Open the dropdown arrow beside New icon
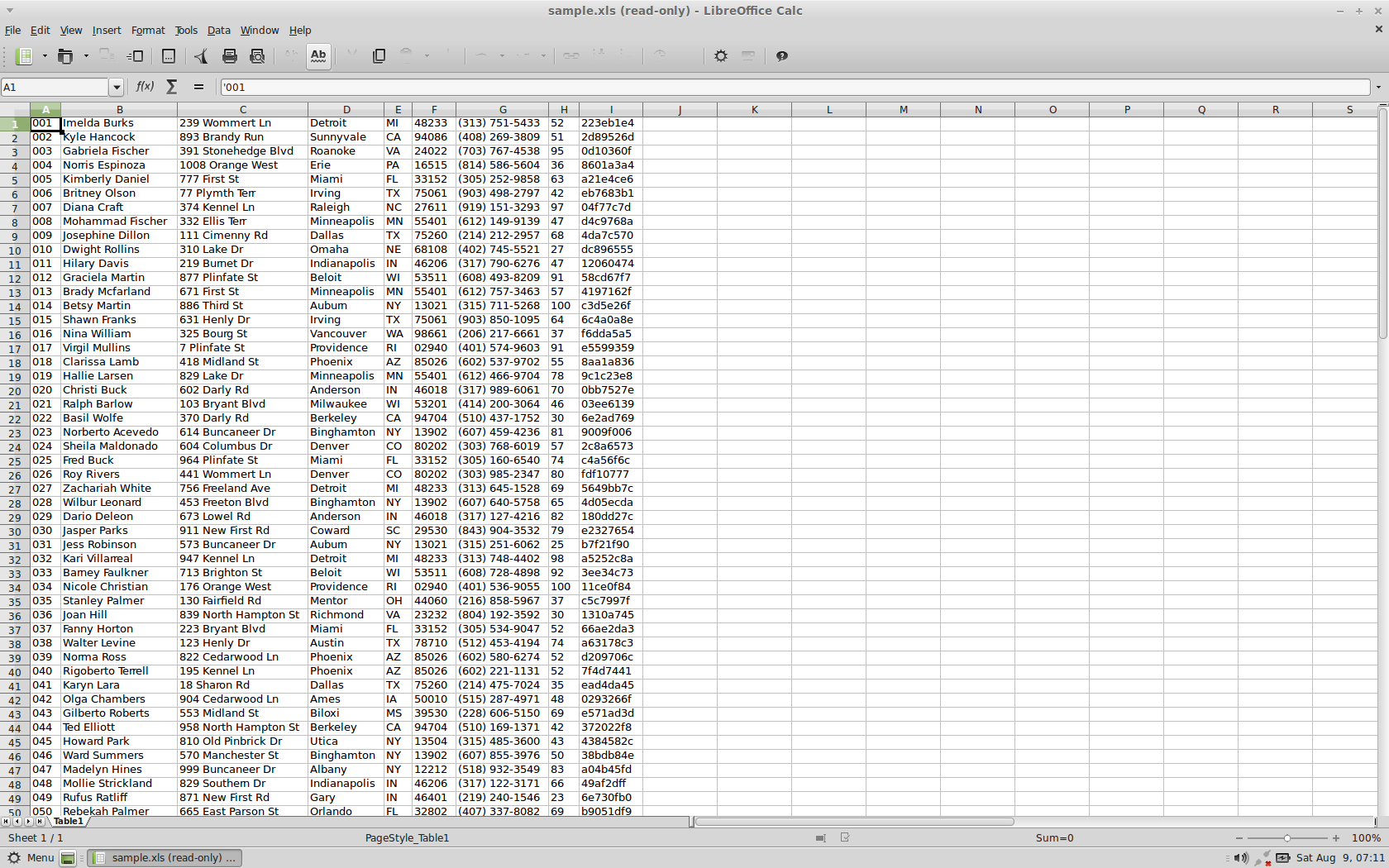Screen dimensions: 1389x868 [x=45, y=56]
